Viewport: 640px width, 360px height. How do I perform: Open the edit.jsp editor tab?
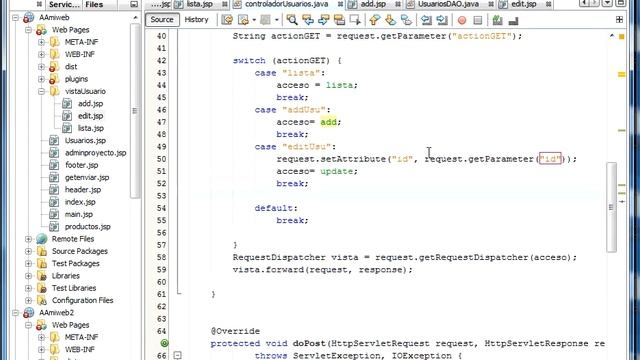pyautogui.click(x=524, y=4)
